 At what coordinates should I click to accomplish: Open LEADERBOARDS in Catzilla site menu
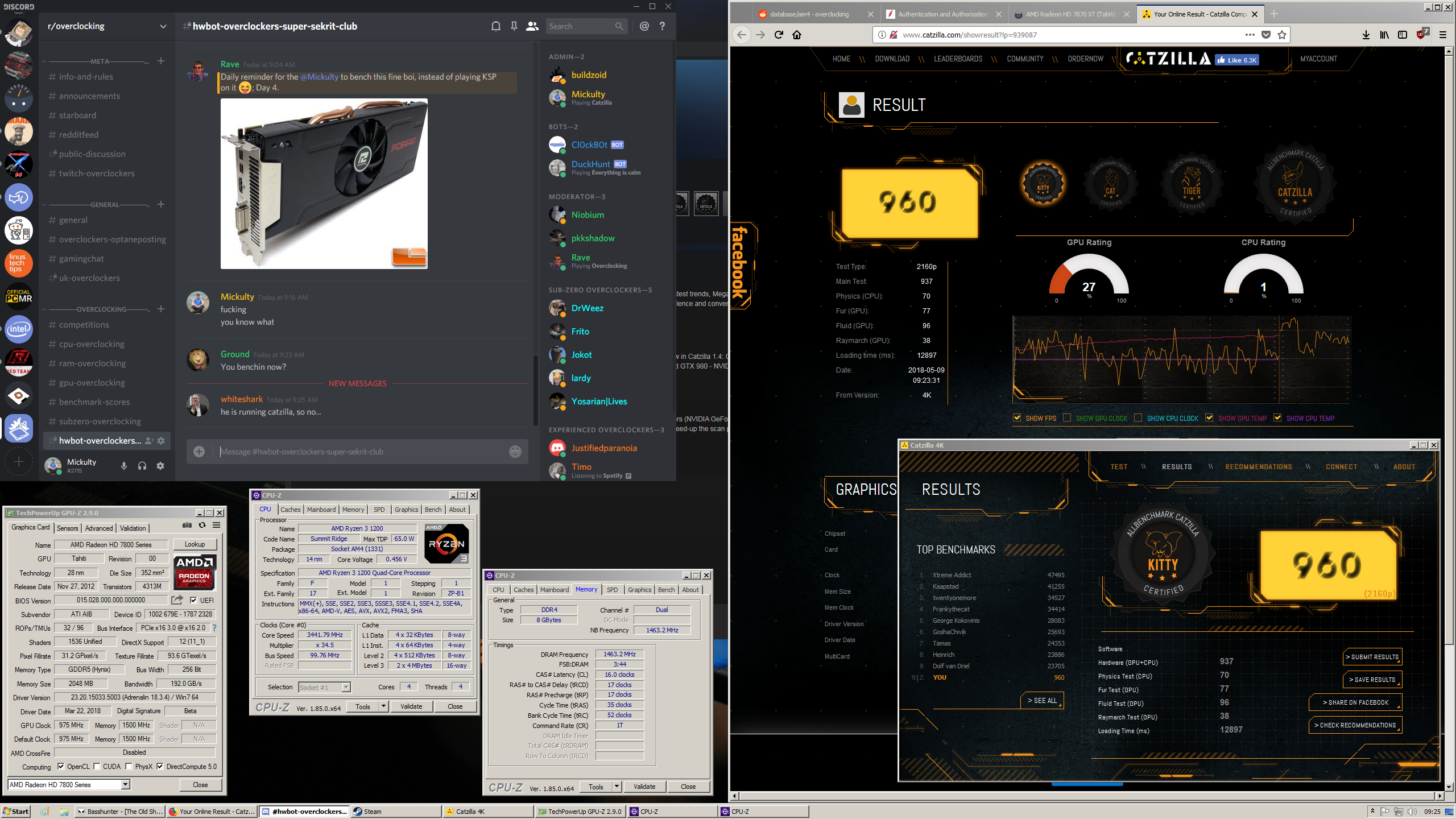click(x=958, y=59)
